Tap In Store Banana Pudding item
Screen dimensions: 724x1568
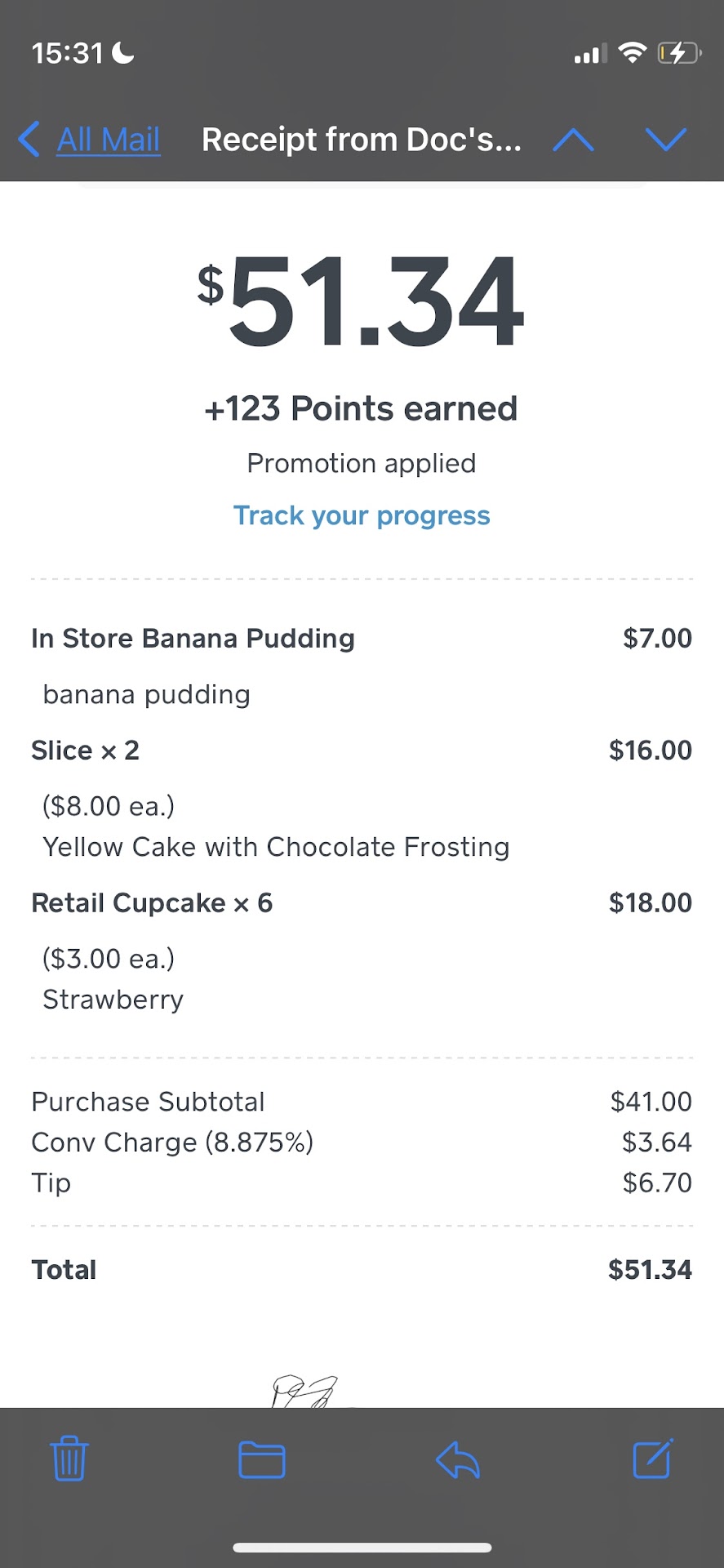pyautogui.click(x=193, y=638)
